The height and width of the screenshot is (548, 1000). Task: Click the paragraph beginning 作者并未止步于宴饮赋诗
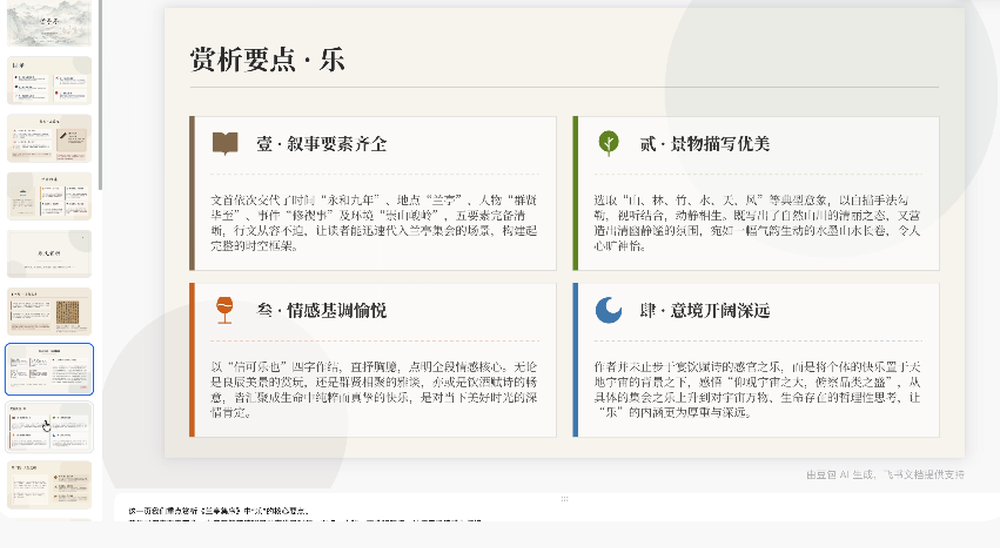tap(758, 390)
